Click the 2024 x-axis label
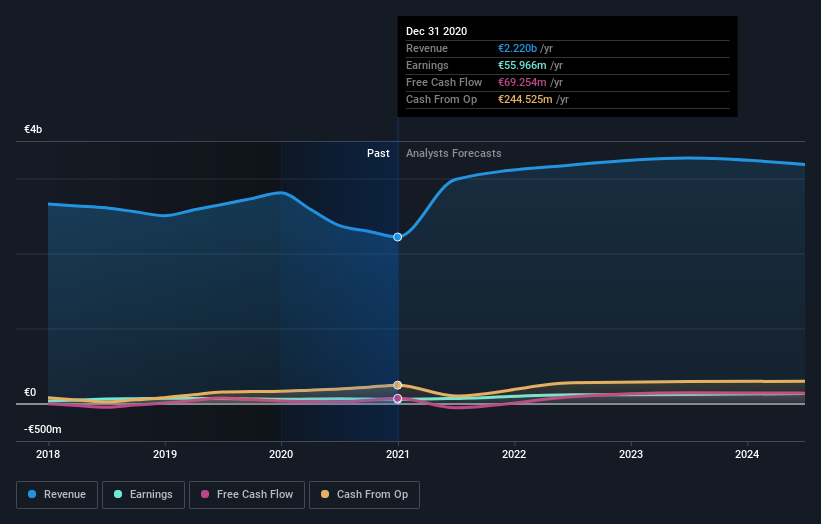This screenshot has height=524, width=821. (x=747, y=454)
